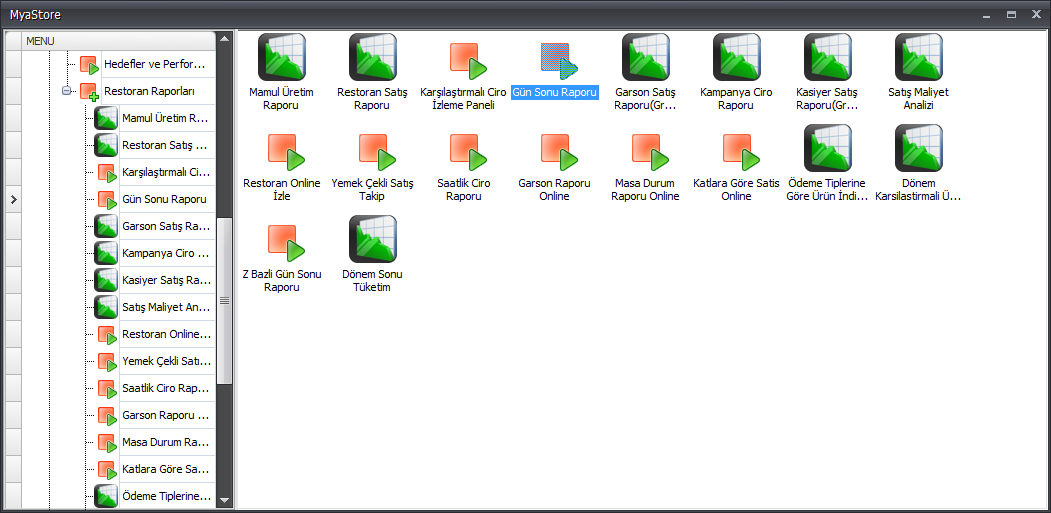This screenshot has width=1051, height=513.
Task: Click the row indicator arrow beside the tree
Action: tap(13, 199)
